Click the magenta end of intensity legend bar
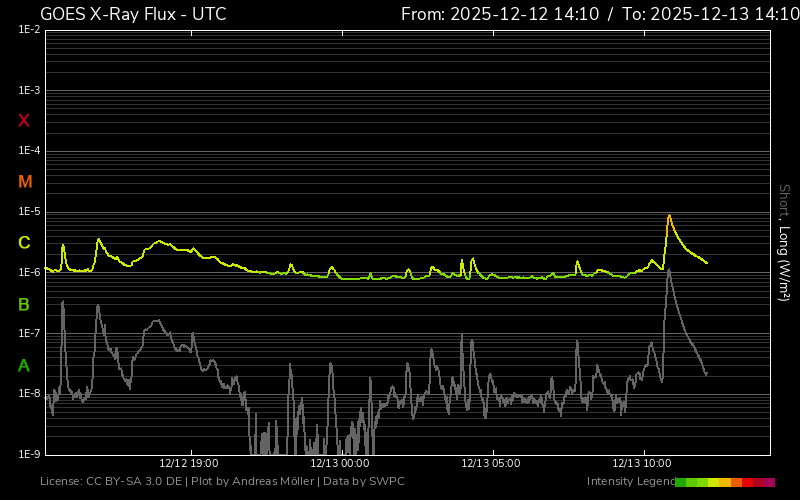800x500 pixels. [769, 482]
